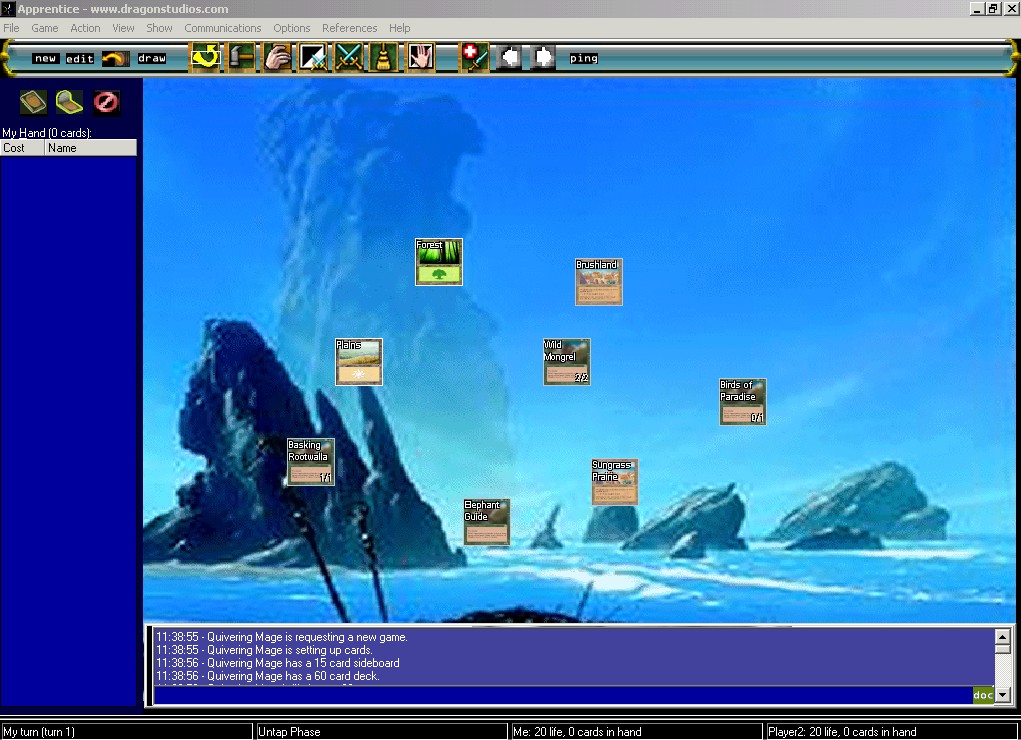The image size is (1021, 740).
Task: Select the draw phase hand icon
Action: coord(277,57)
